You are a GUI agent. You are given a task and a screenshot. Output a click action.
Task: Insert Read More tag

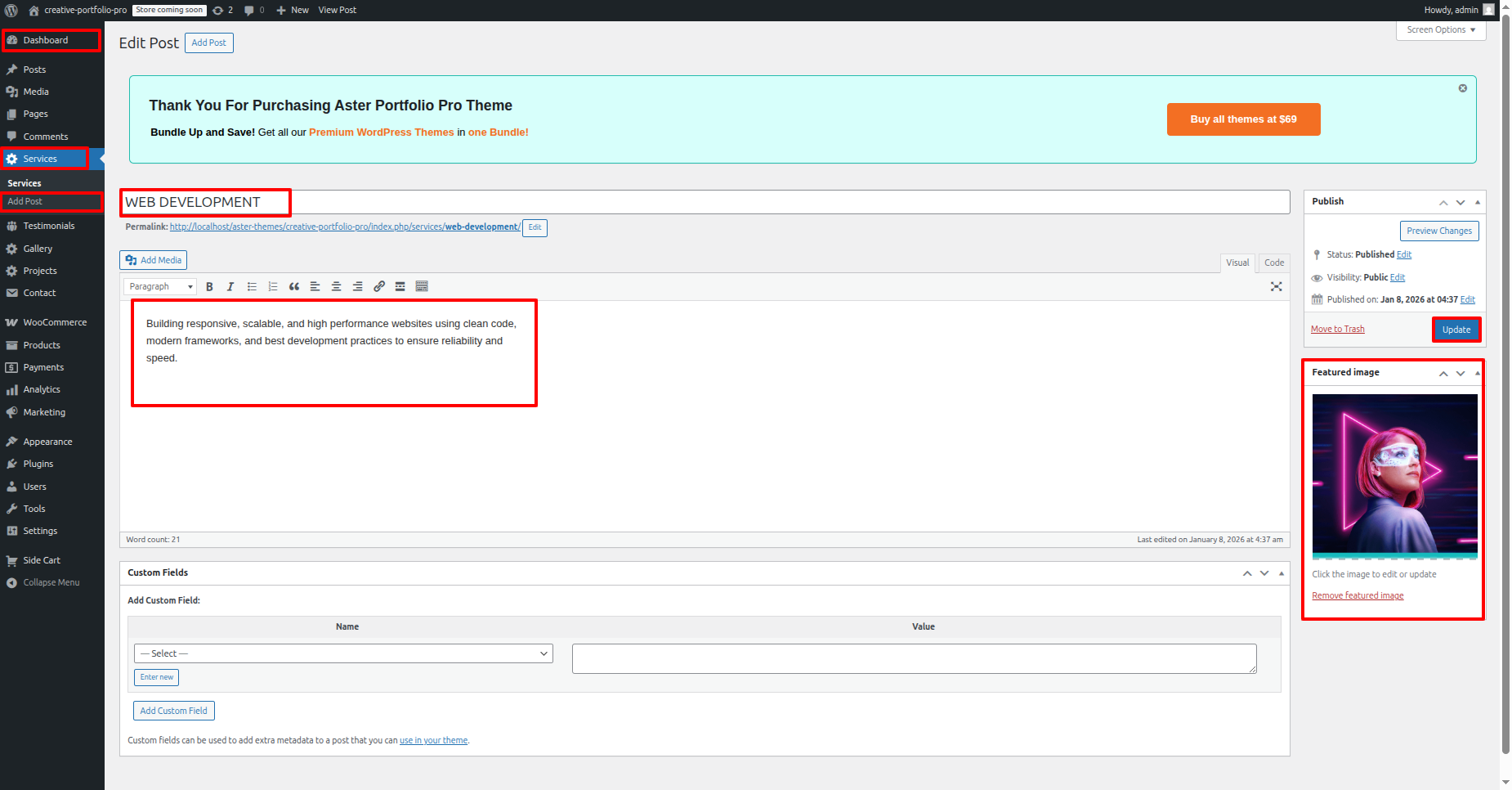[x=400, y=287]
